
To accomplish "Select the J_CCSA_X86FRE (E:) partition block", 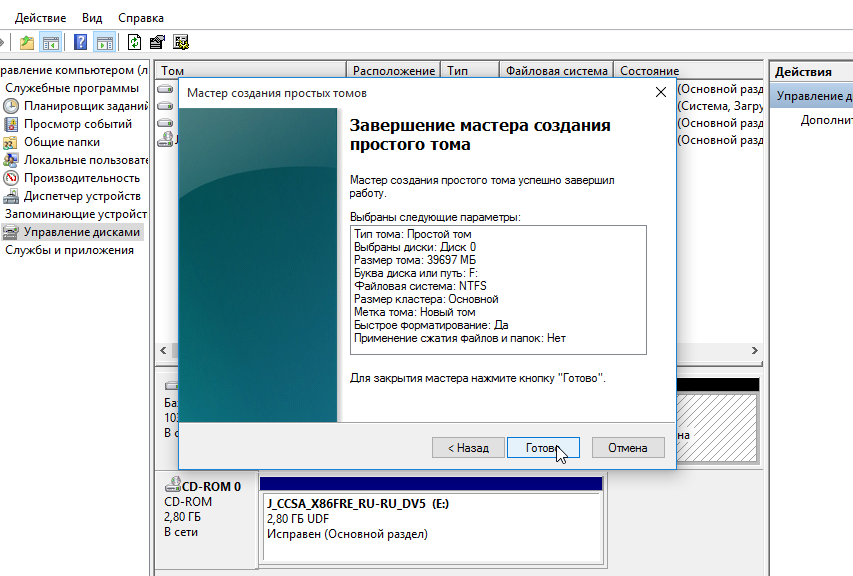I will [431, 519].
